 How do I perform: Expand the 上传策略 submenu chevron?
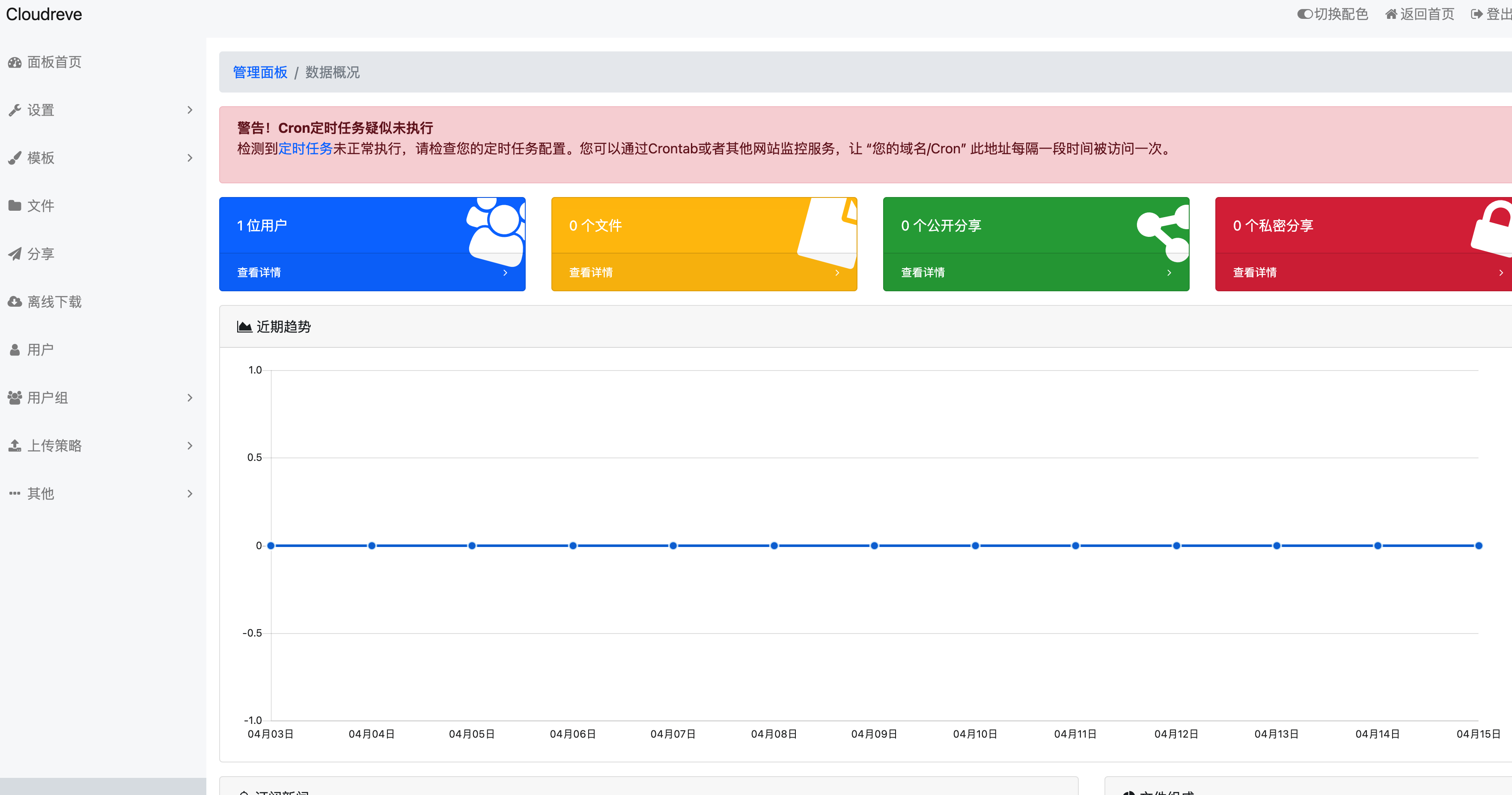pyautogui.click(x=190, y=445)
